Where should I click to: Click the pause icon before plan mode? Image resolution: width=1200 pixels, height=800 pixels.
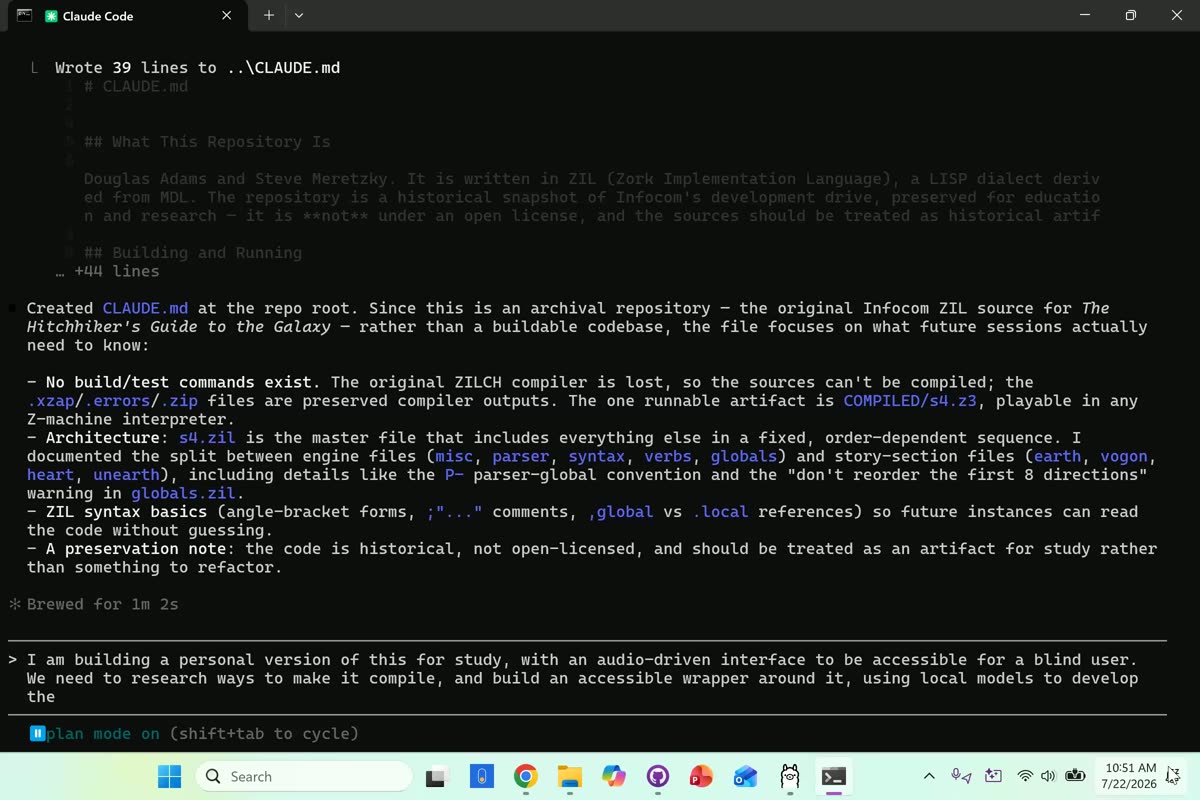(x=37, y=733)
